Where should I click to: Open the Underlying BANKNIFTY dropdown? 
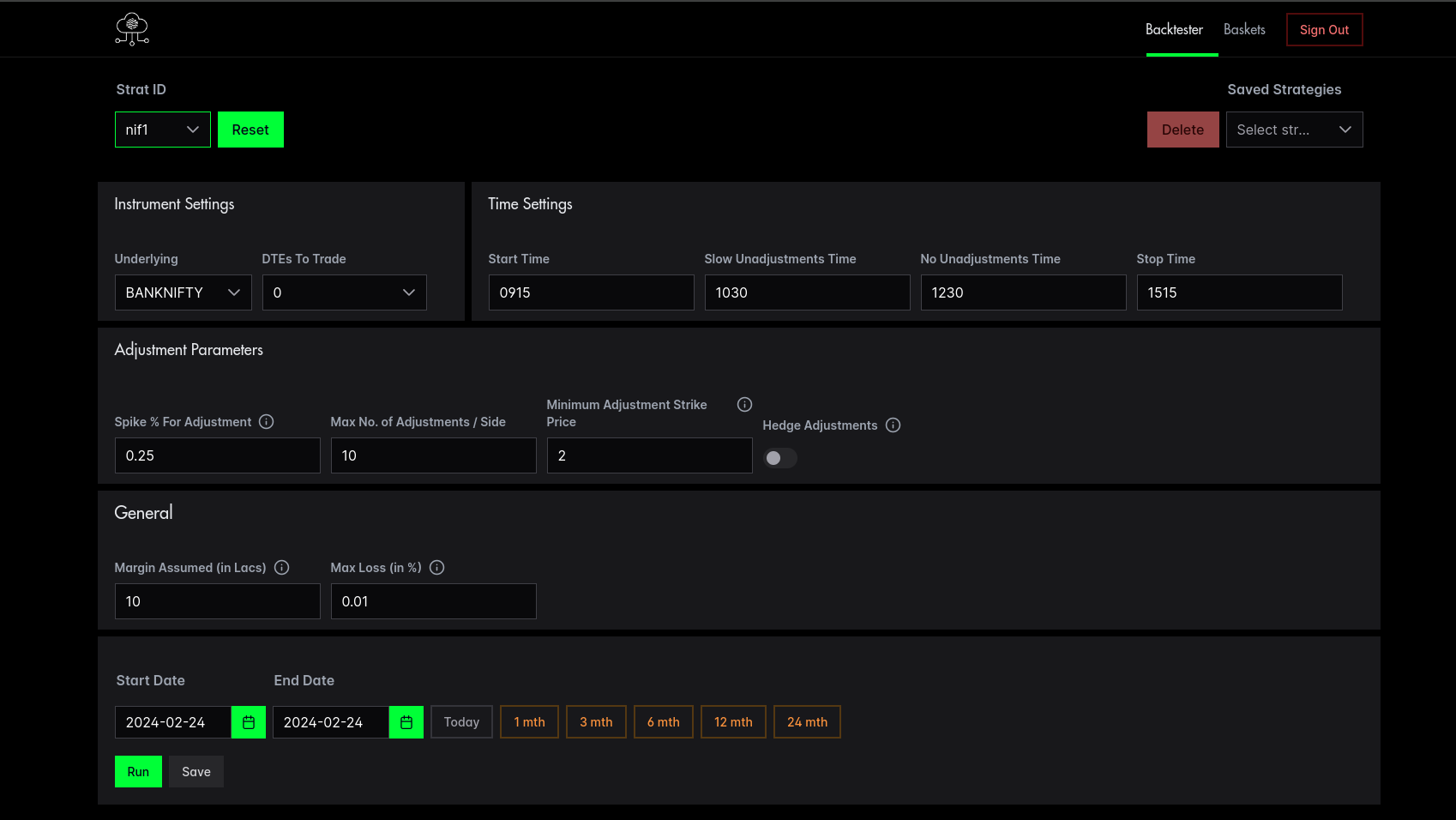tap(184, 292)
